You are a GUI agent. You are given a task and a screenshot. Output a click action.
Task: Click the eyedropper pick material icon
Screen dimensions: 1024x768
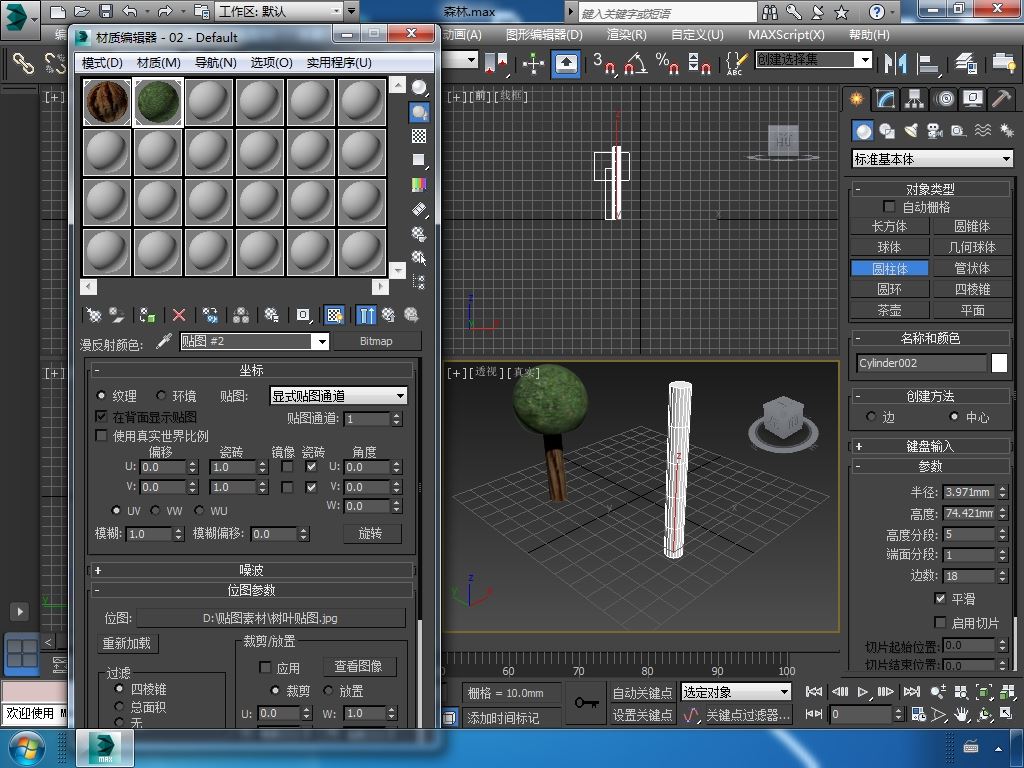click(163, 342)
